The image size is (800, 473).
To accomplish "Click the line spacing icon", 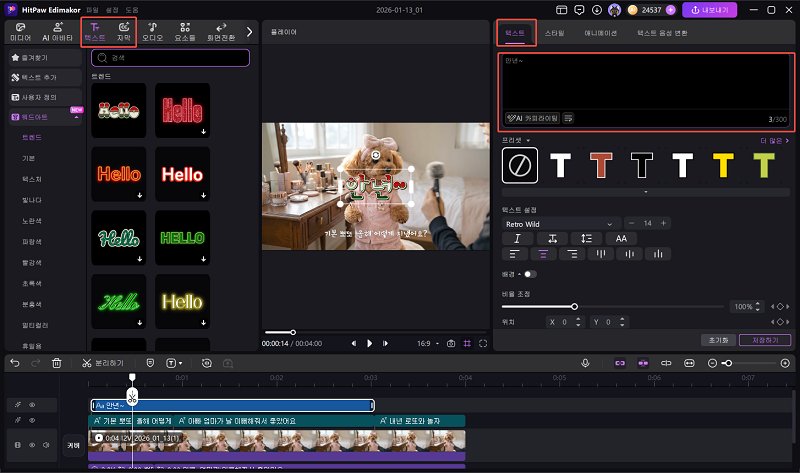I will pyautogui.click(x=587, y=239).
